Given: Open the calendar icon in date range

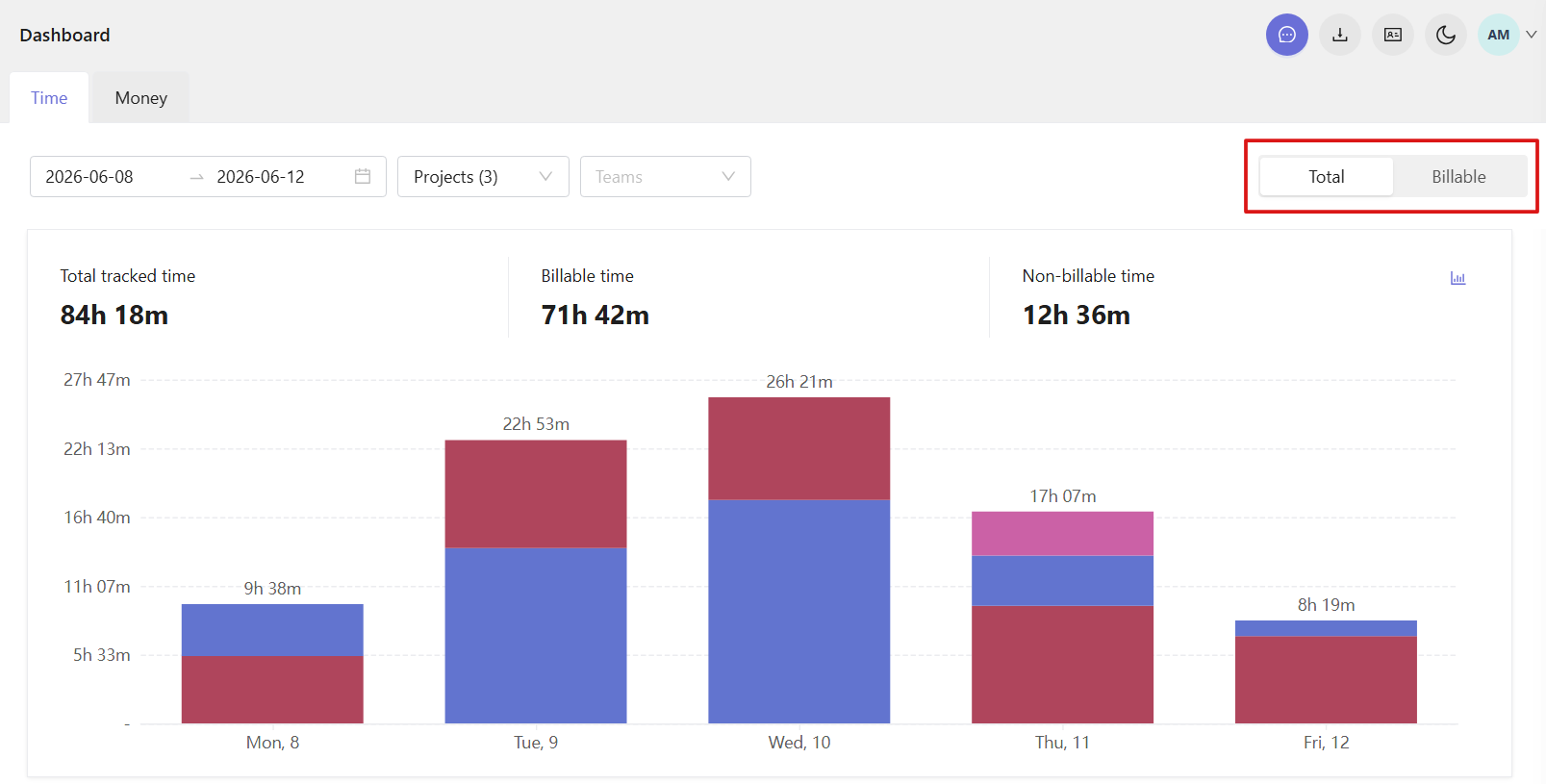Looking at the screenshot, I should tap(363, 176).
